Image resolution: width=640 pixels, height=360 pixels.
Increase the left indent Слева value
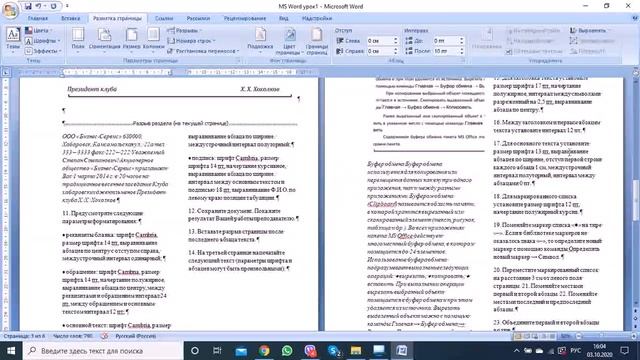pyautogui.click(x=396, y=39)
